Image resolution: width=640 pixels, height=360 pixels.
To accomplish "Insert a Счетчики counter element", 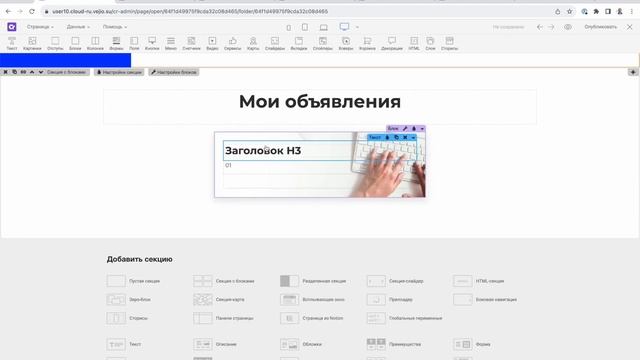I will tap(191, 43).
